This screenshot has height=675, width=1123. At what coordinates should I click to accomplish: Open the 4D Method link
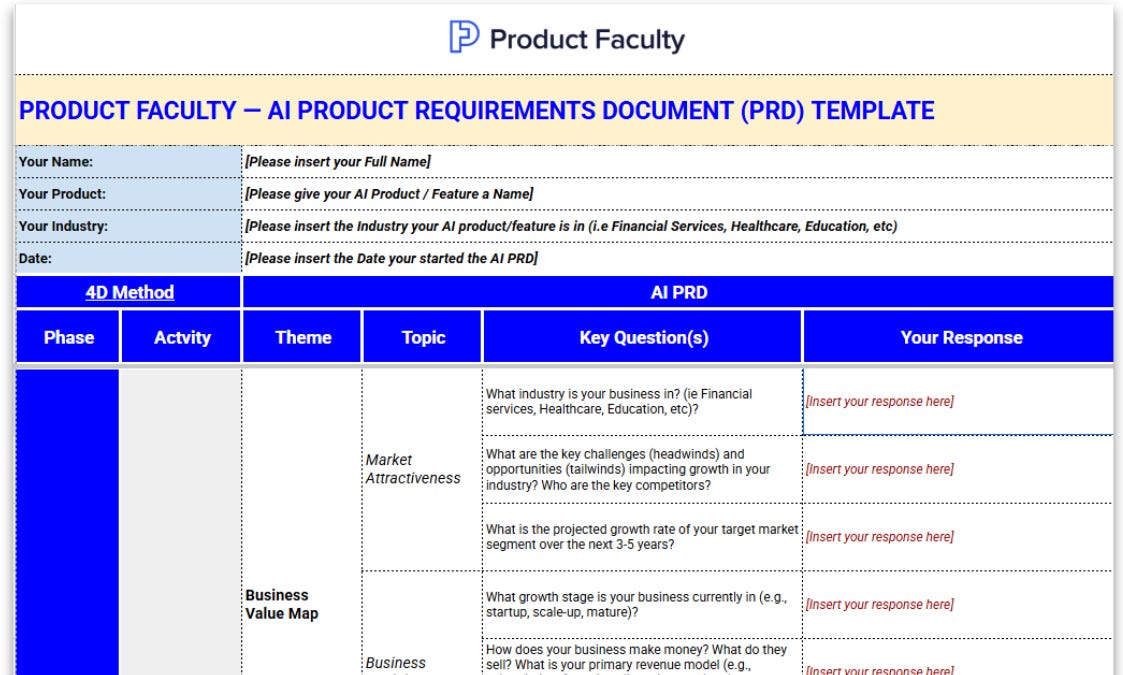click(130, 292)
